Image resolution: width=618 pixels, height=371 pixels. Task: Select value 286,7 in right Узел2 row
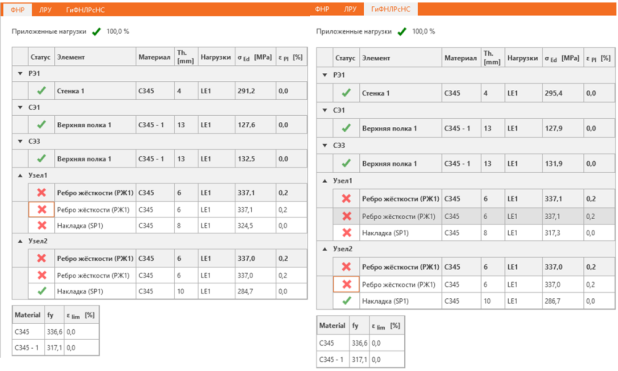tap(553, 302)
